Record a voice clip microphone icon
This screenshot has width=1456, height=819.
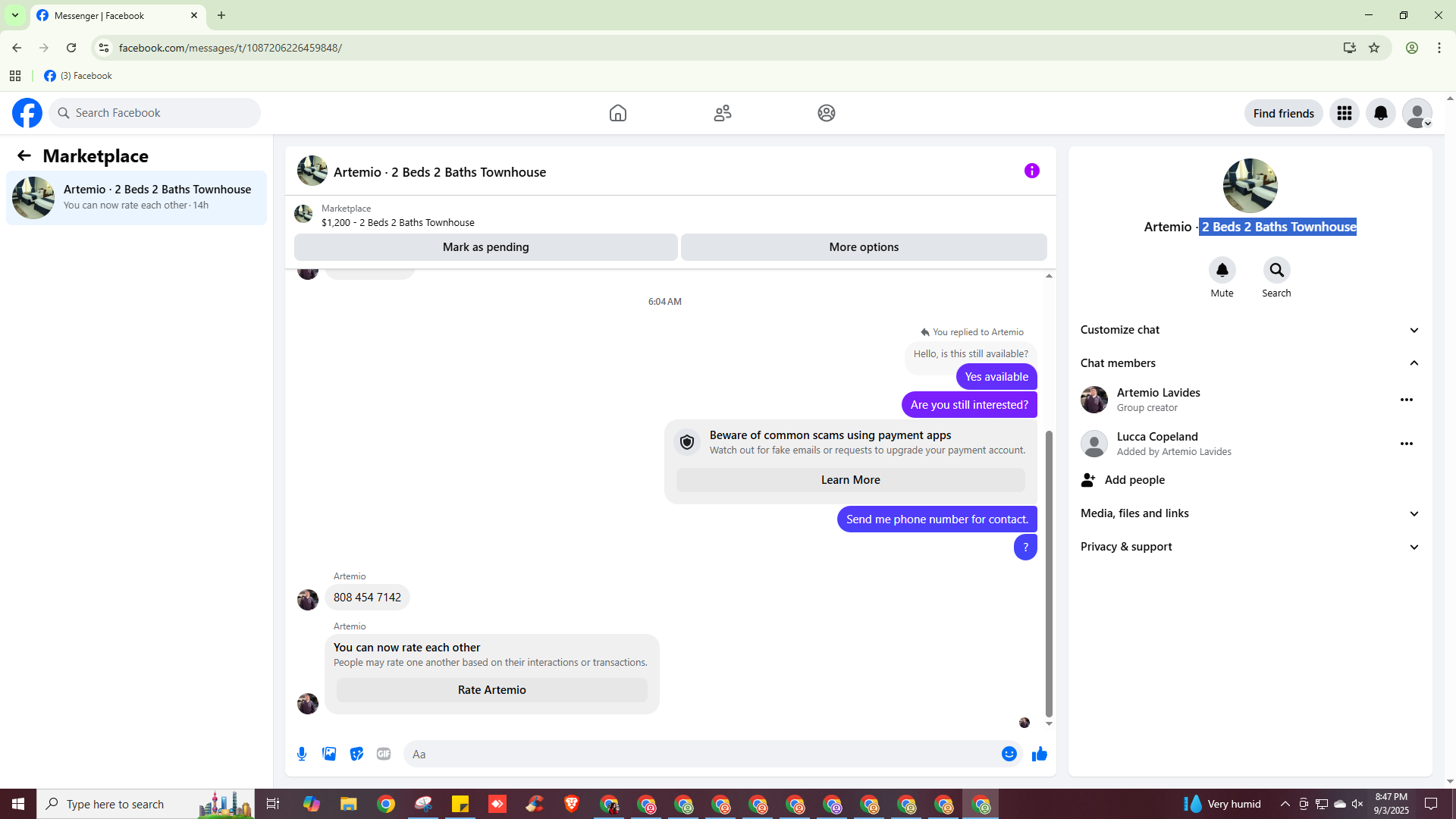[302, 754]
